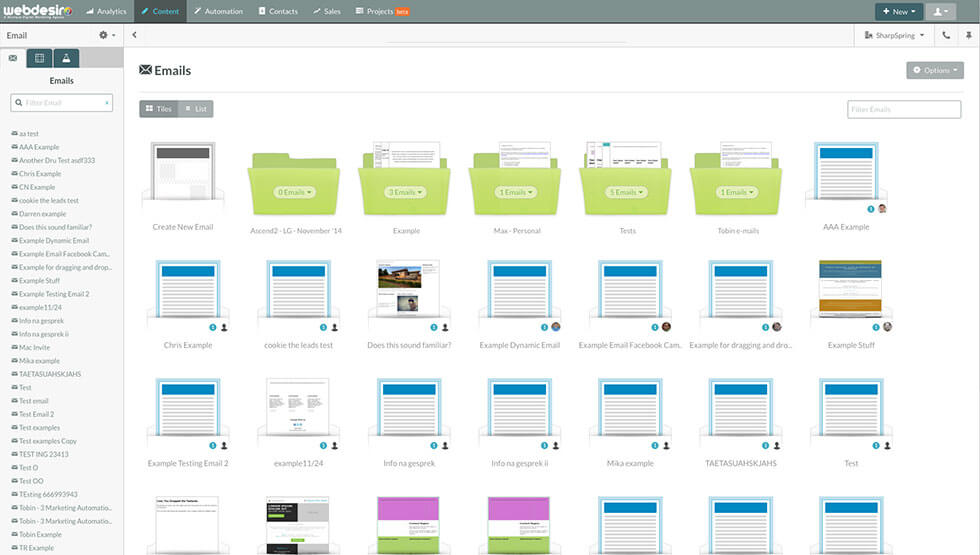The width and height of the screenshot is (980, 555).
Task: Select 'TESTING 23413' in the sidebar list
Action: [x=40, y=454]
